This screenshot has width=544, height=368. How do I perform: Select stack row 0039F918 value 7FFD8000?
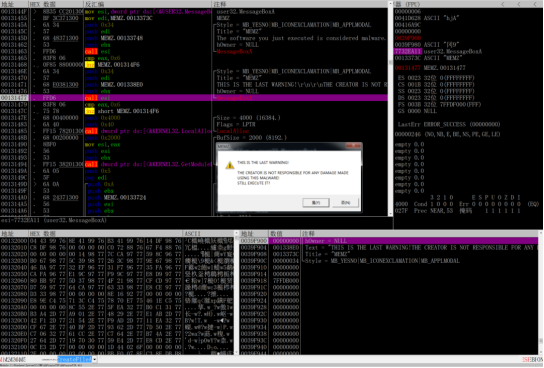pyautogui.click(x=389, y=281)
